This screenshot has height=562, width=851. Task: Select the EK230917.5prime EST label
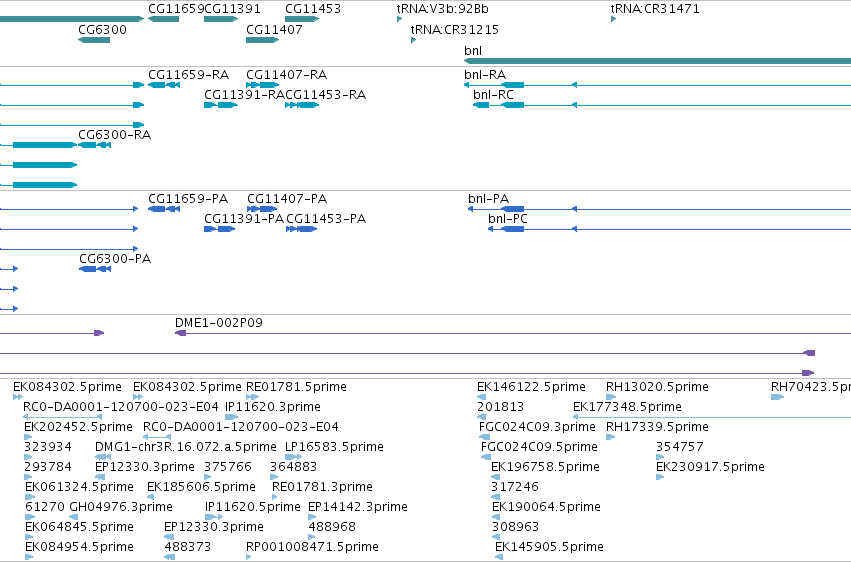click(x=710, y=467)
